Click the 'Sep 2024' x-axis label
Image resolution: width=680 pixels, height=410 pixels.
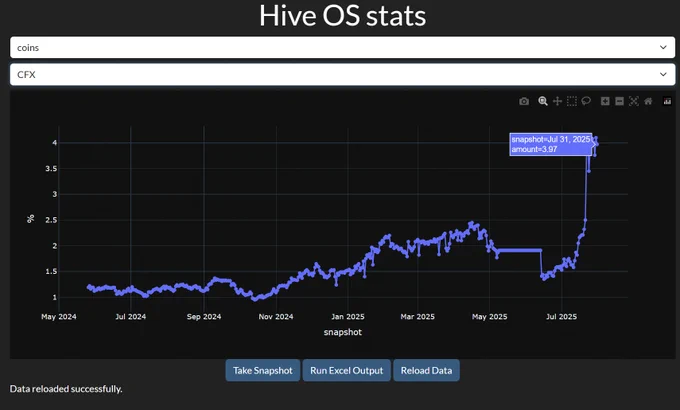pyautogui.click(x=204, y=317)
